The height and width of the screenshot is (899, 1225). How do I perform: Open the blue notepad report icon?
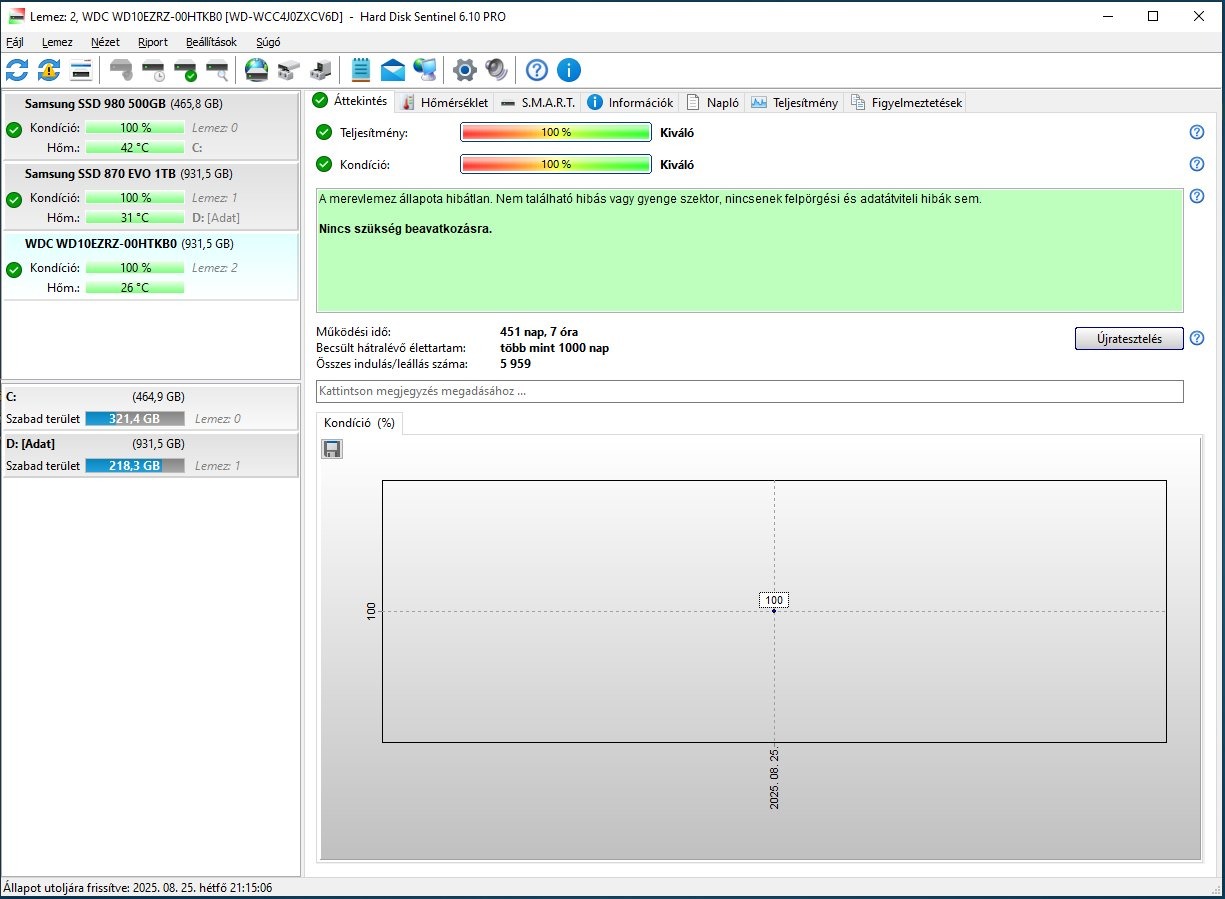tap(361, 70)
